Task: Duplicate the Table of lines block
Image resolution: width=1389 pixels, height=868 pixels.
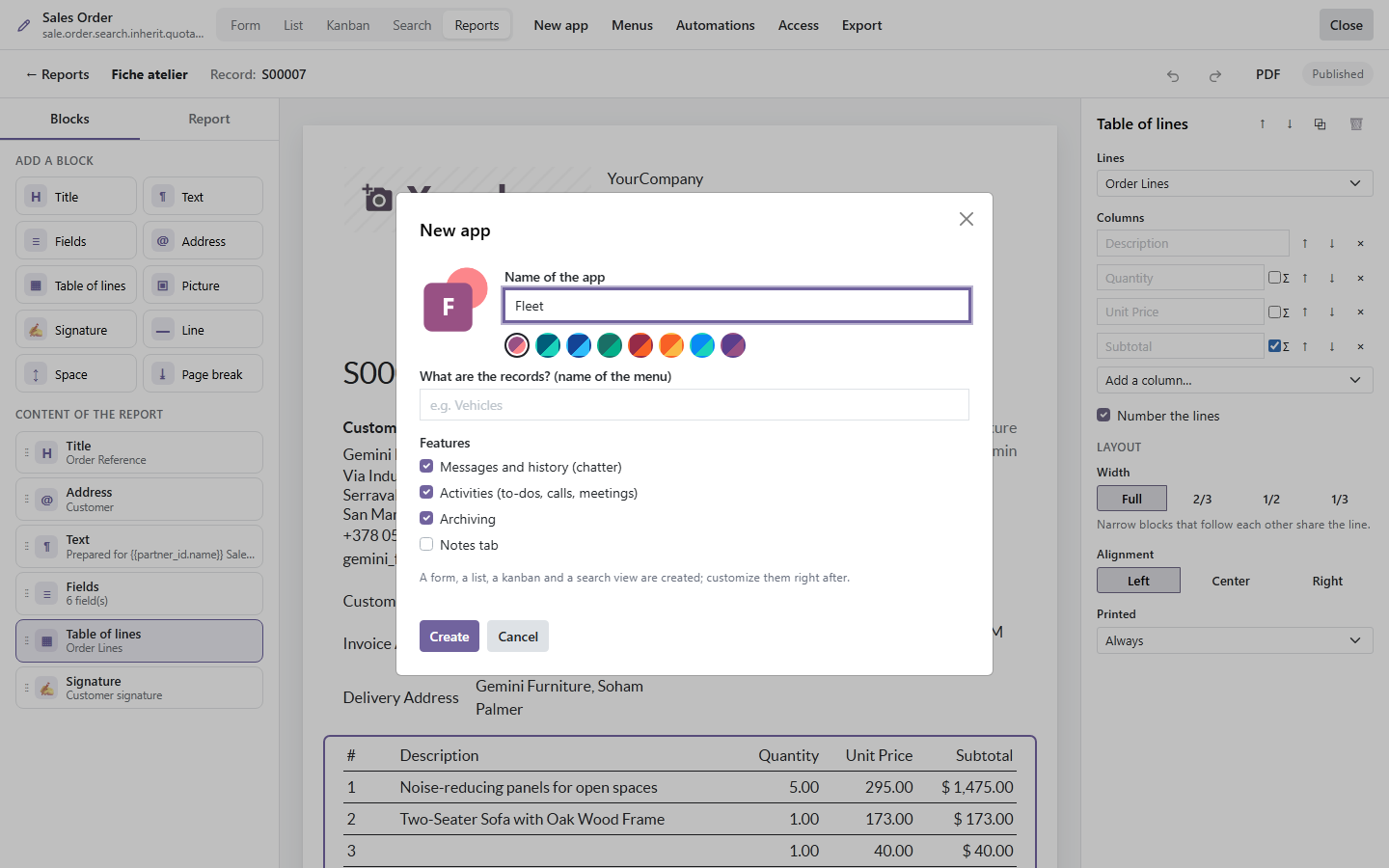Action: click(1321, 124)
